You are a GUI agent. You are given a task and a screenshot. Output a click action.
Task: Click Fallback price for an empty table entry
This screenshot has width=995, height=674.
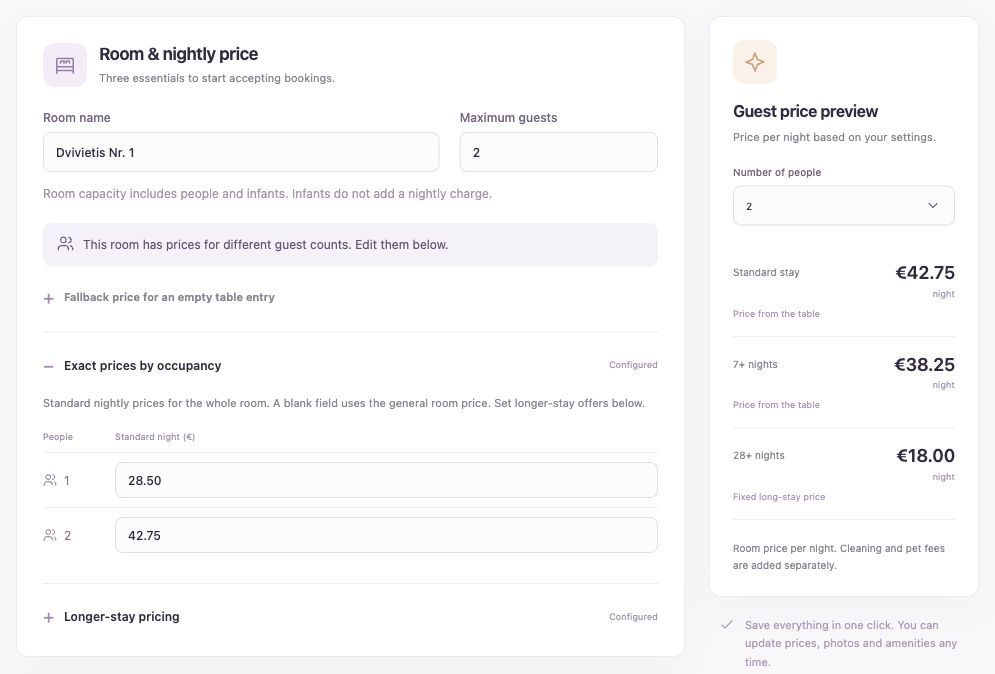(169, 297)
